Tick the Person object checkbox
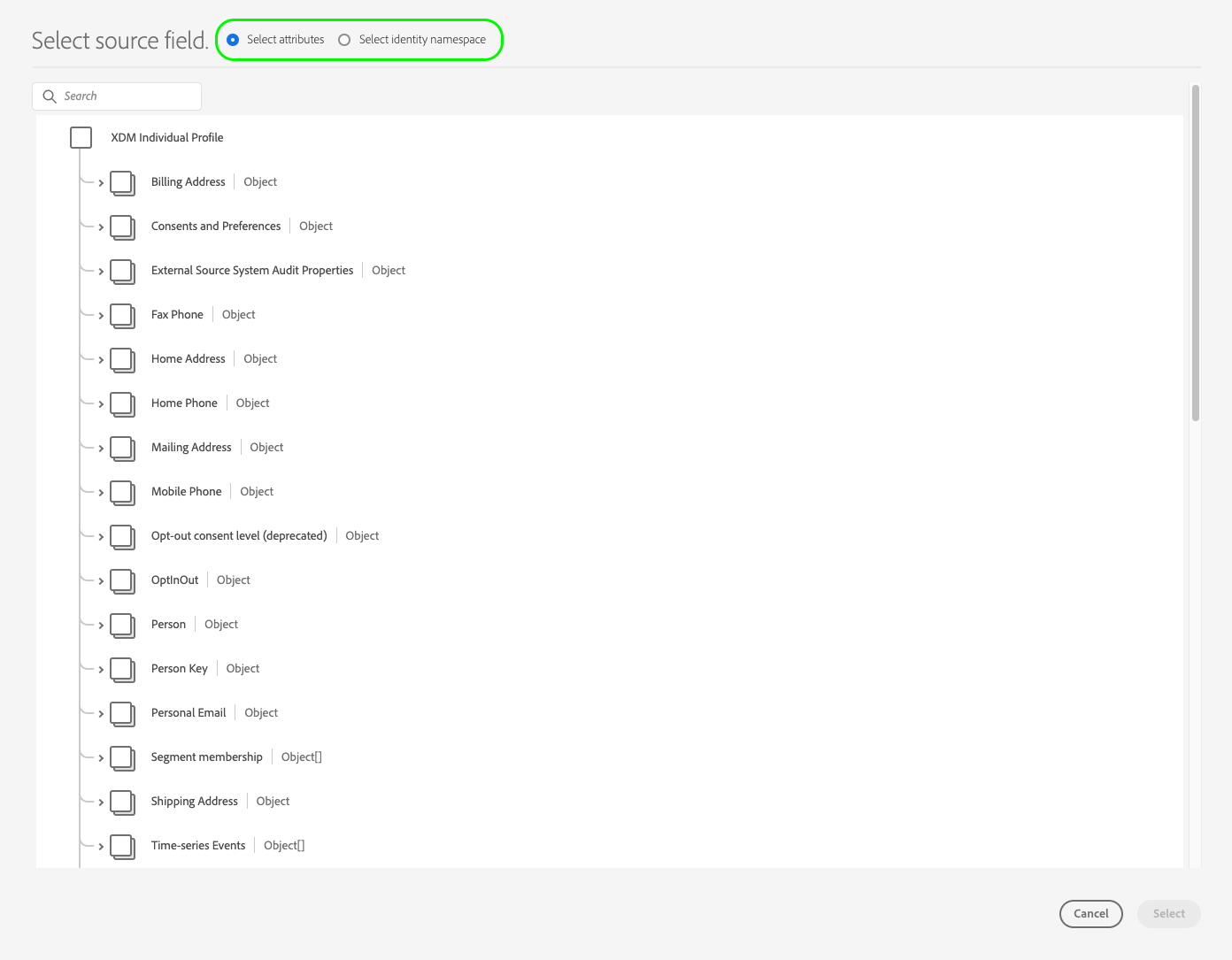1232x960 pixels. [122, 626]
